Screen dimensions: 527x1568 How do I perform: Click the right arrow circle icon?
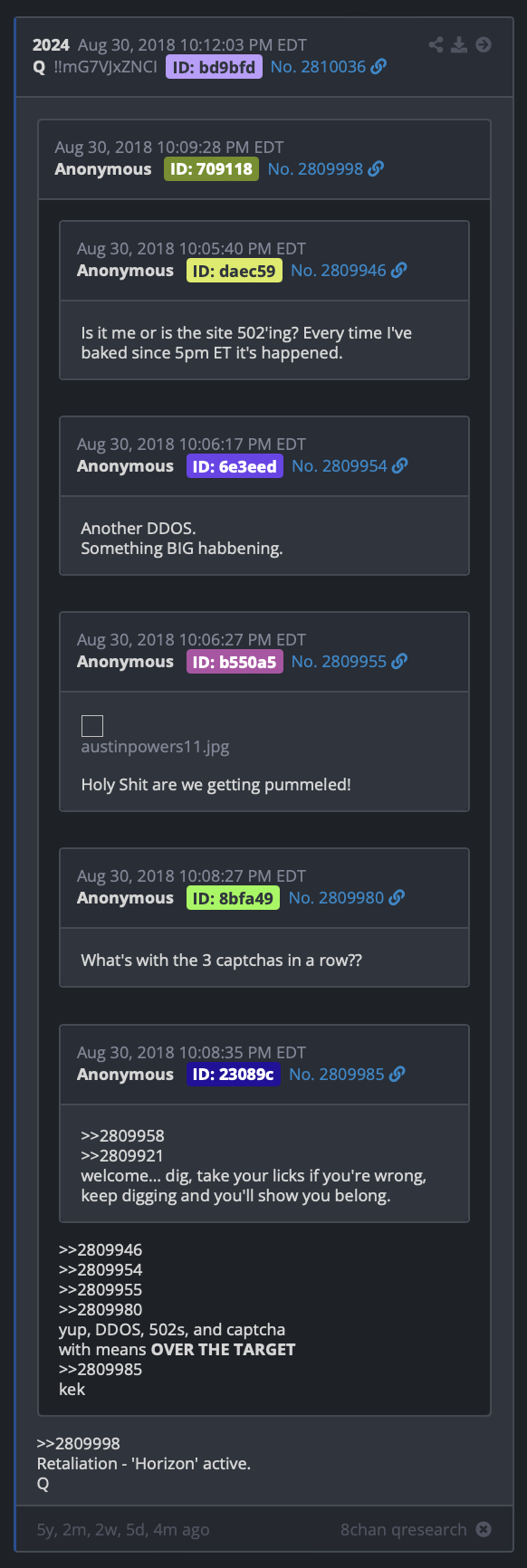tap(484, 44)
